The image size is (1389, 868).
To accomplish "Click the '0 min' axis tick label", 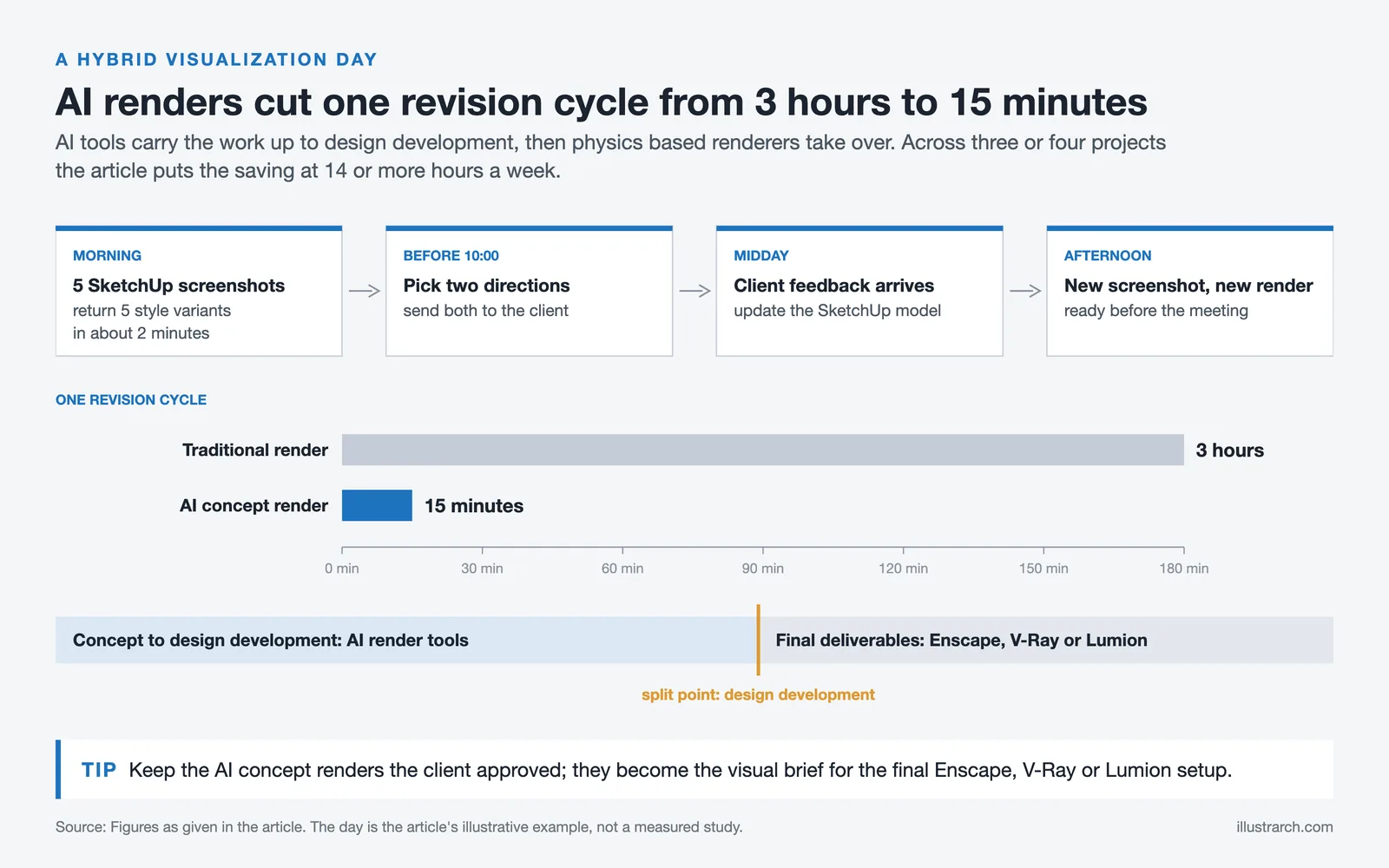I will click(342, 569).
